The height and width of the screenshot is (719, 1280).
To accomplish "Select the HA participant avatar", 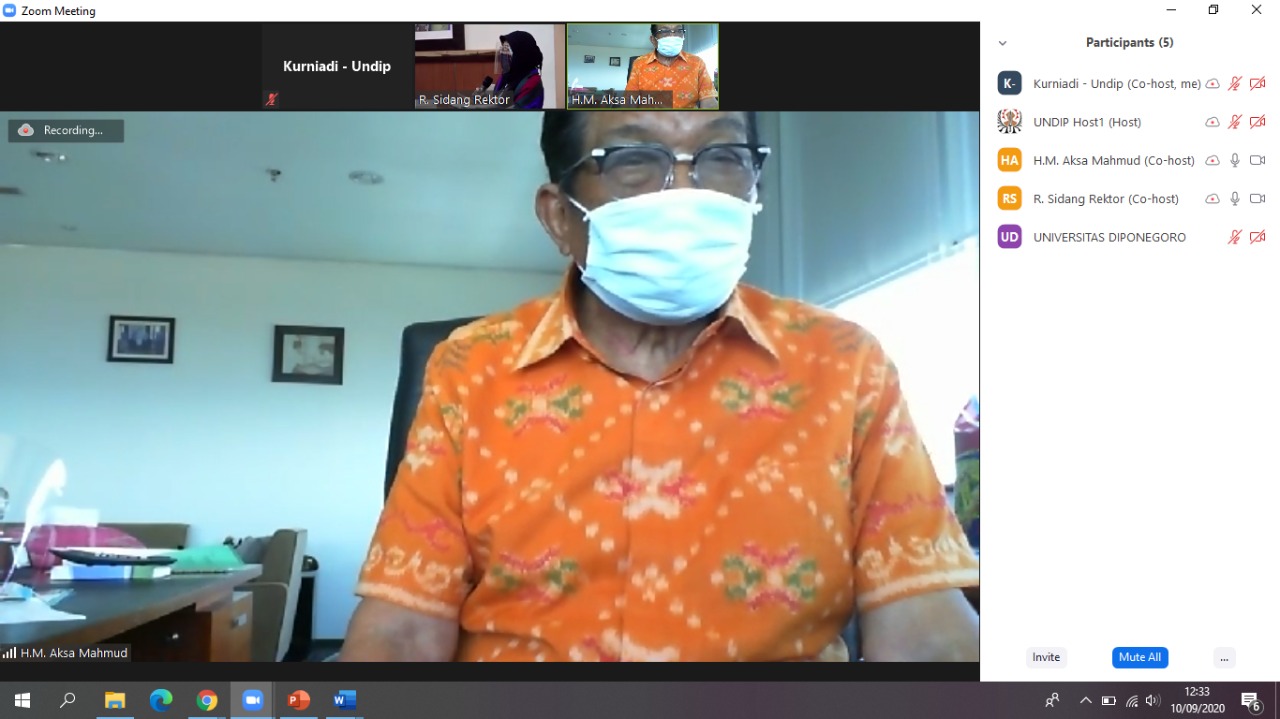I will point(1010,160).
